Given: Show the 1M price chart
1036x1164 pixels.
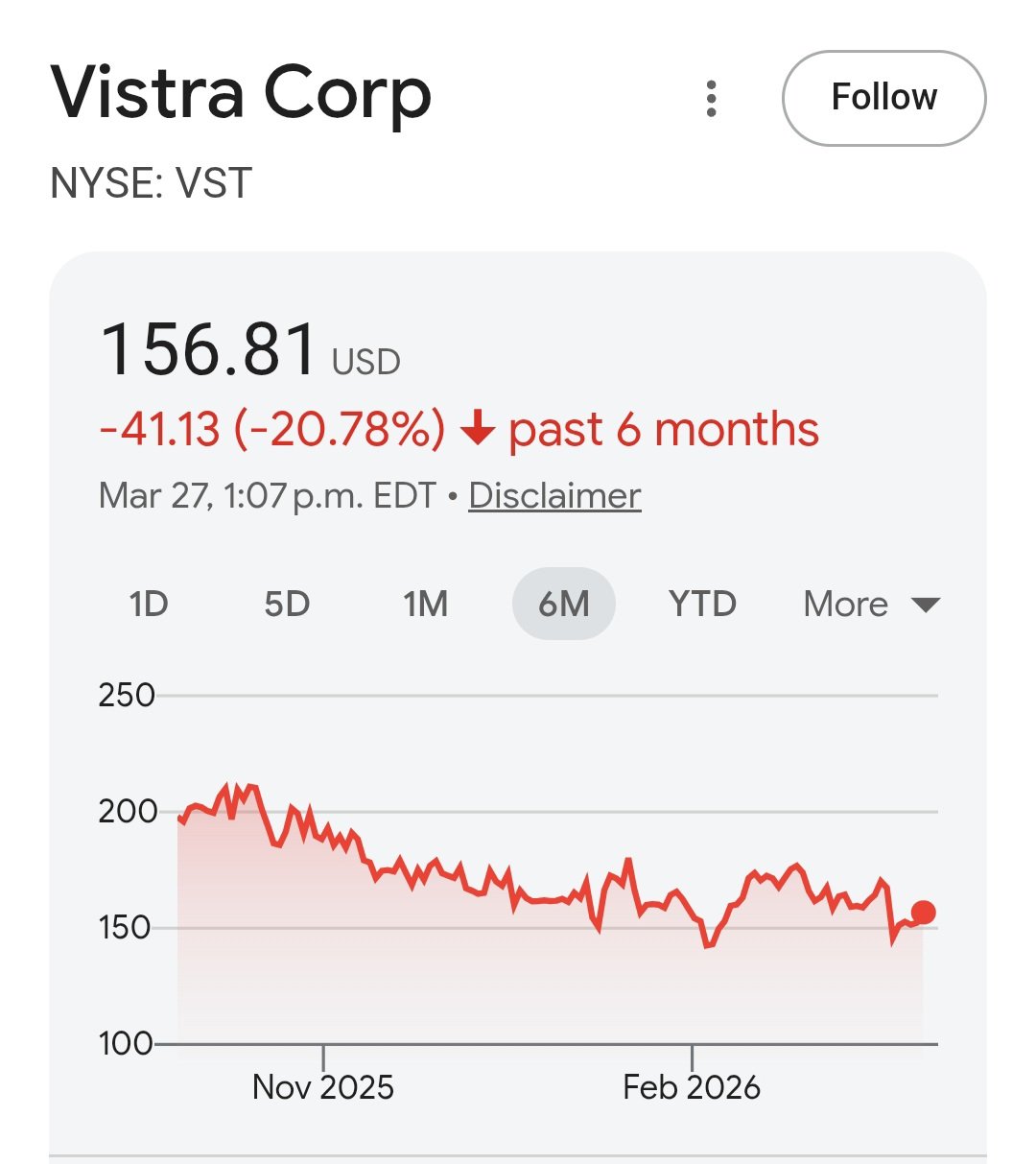Looking at the screenshot, I should pyautogui.click(x=425, y=605).
